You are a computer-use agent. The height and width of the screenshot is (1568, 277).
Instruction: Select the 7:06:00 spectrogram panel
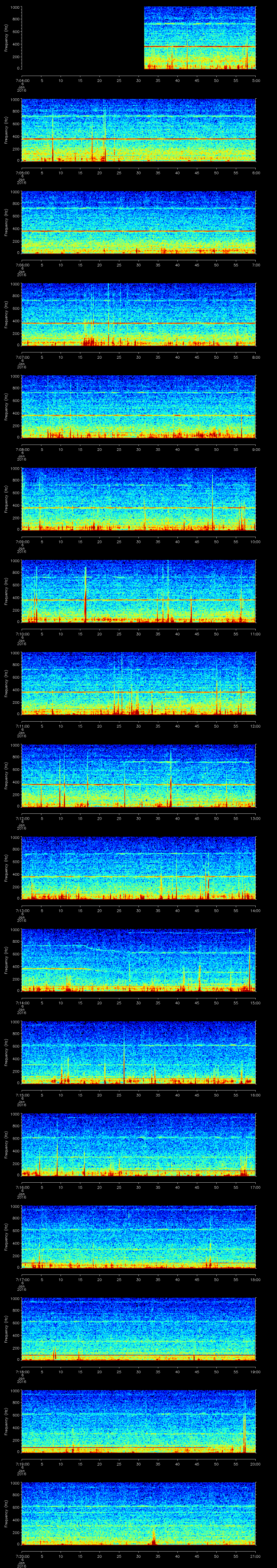pos(139,222)
